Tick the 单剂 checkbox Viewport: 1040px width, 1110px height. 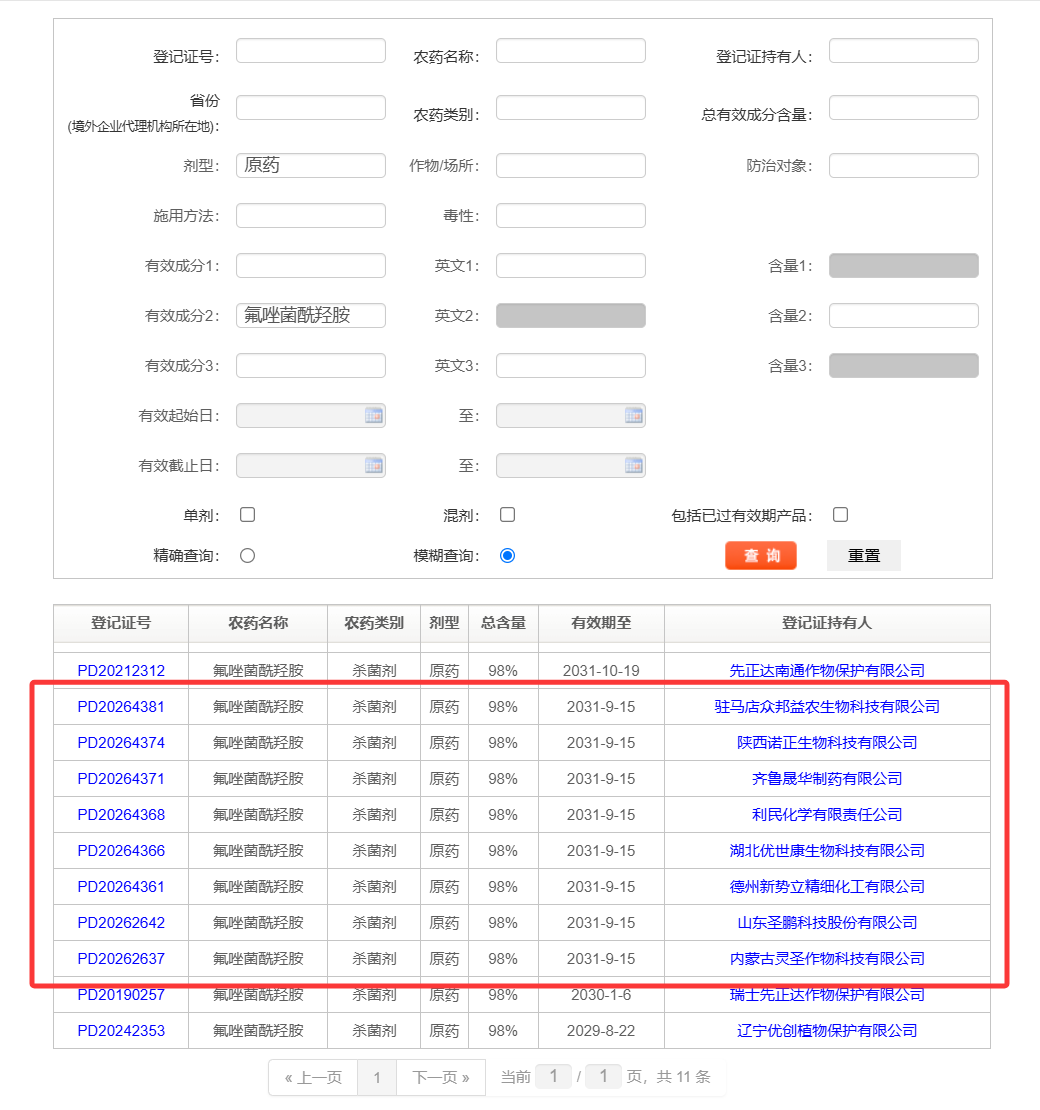coord(247,515)
